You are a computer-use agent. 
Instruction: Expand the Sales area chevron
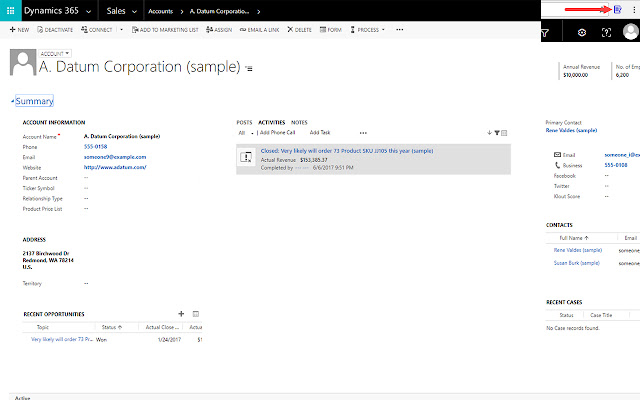(x=134, y=12)
